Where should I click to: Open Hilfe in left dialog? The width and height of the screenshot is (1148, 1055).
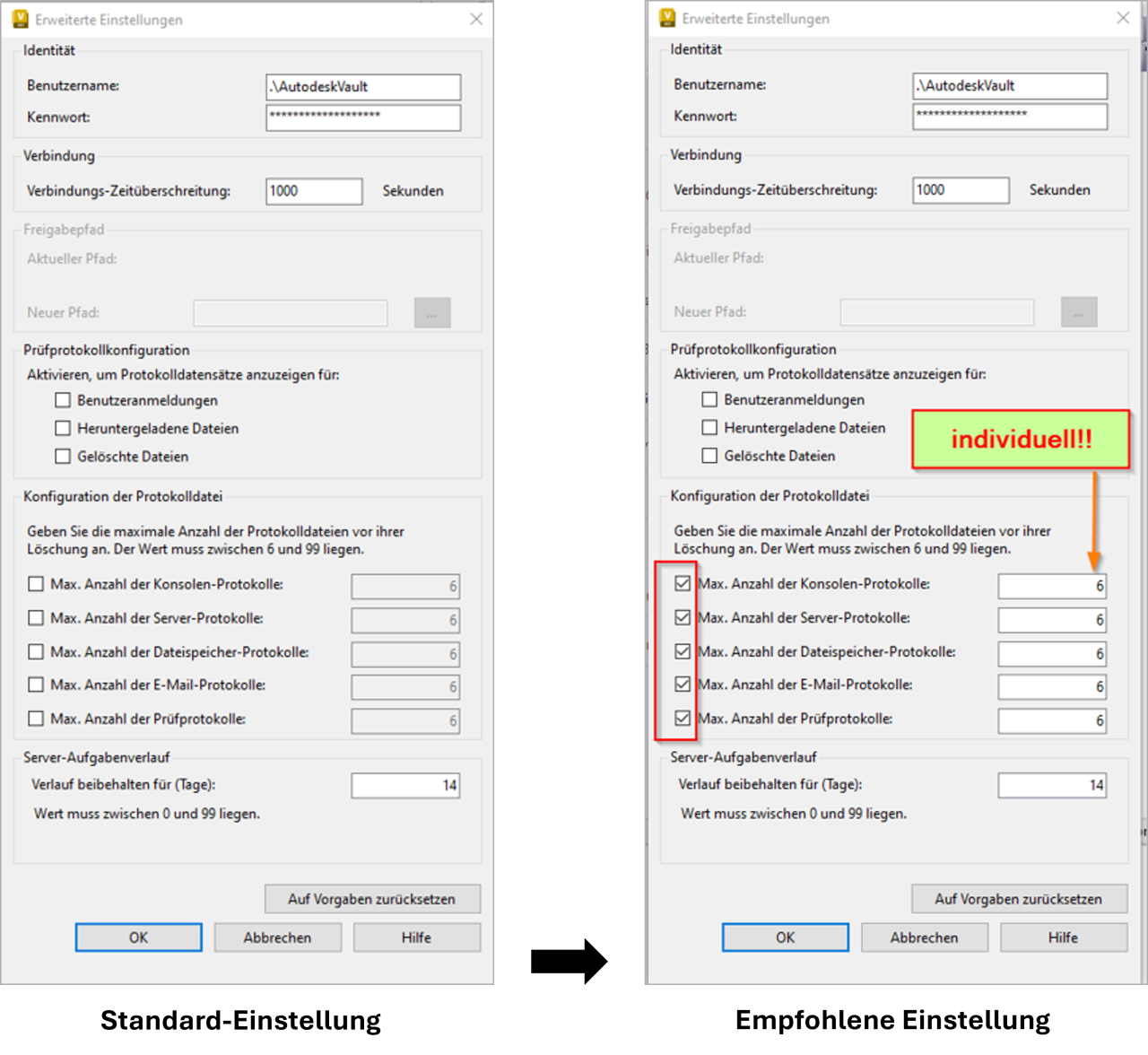click(417, 937)
